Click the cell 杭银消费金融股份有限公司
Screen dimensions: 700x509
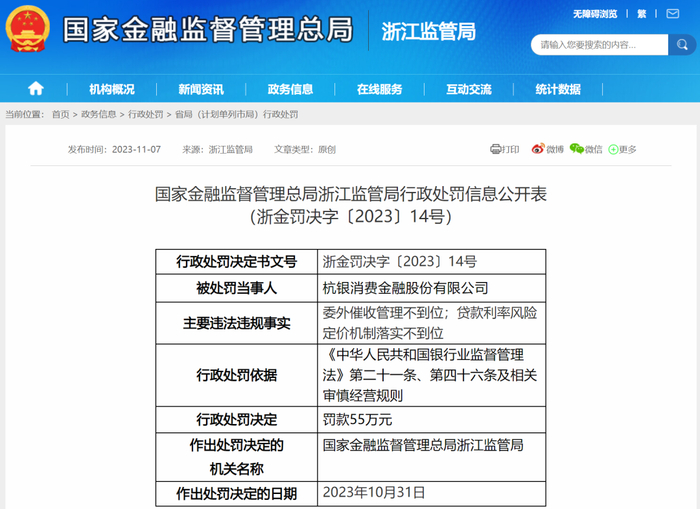tap(432, 288)
